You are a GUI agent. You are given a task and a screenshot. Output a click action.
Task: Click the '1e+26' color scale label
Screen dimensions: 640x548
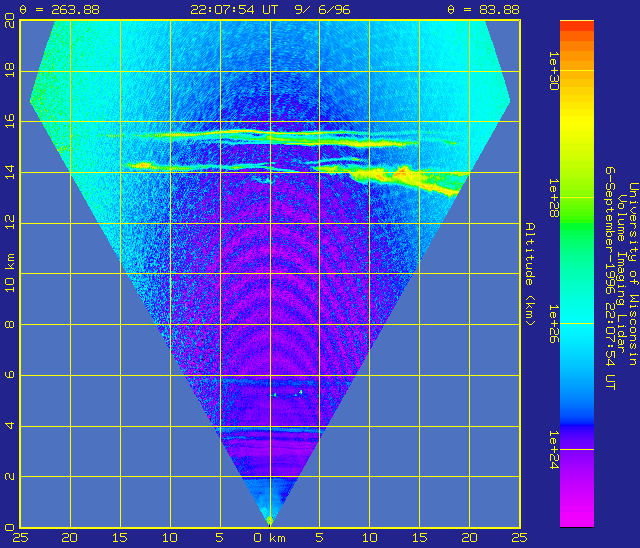tap(554, 324)
